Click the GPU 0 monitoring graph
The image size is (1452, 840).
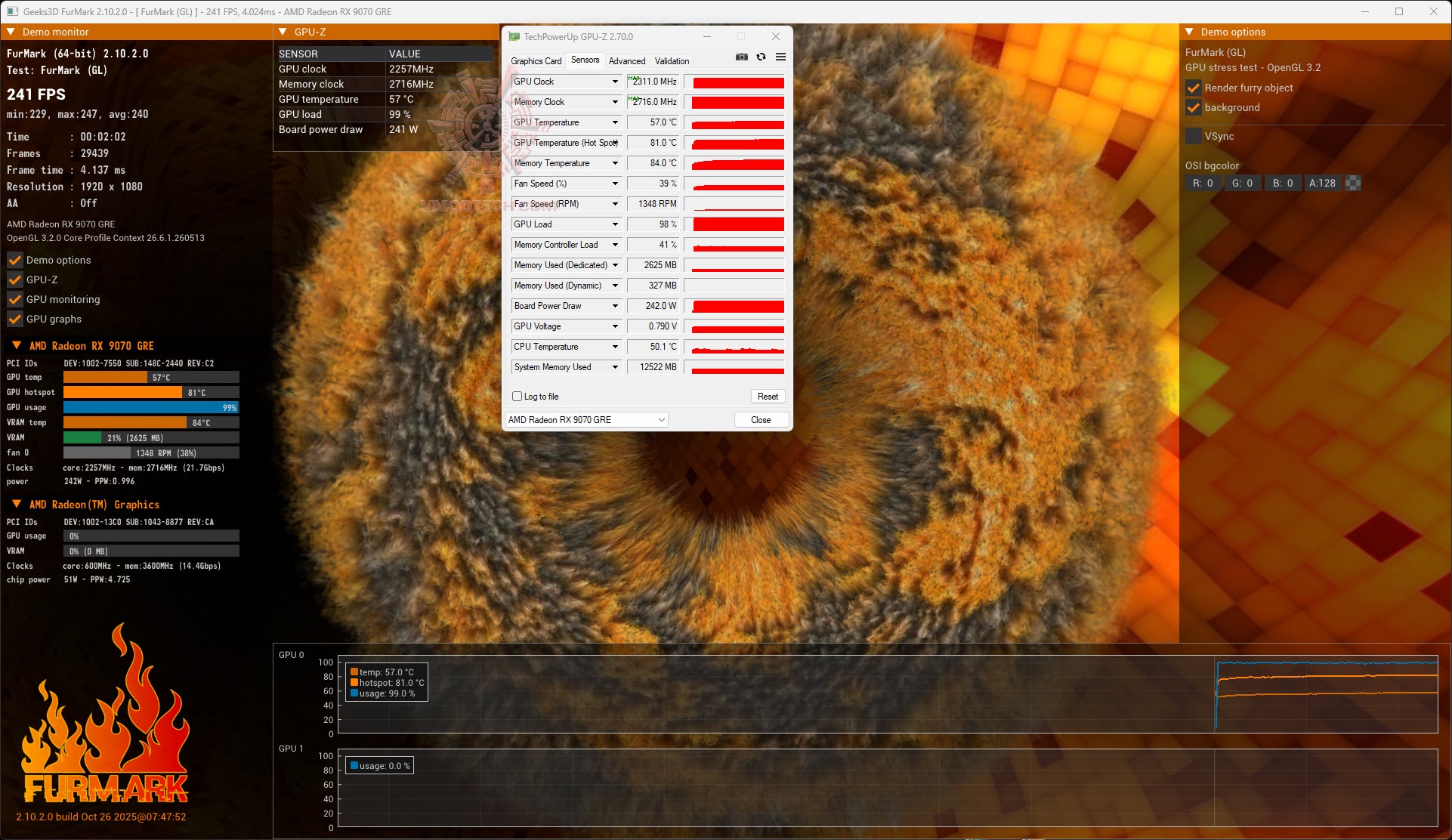(x=888, y=694)
